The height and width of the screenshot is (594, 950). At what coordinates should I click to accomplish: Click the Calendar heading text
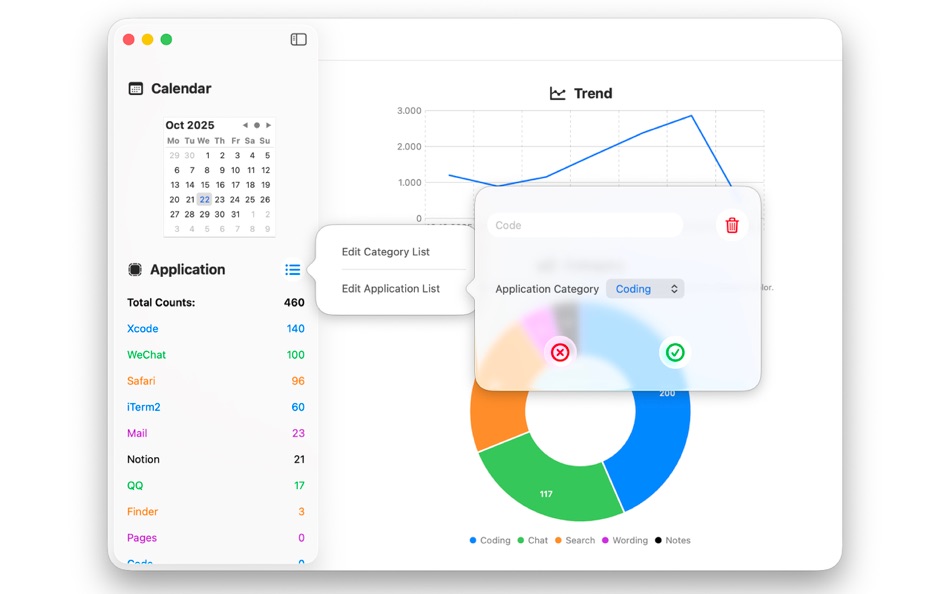(181, 88)
